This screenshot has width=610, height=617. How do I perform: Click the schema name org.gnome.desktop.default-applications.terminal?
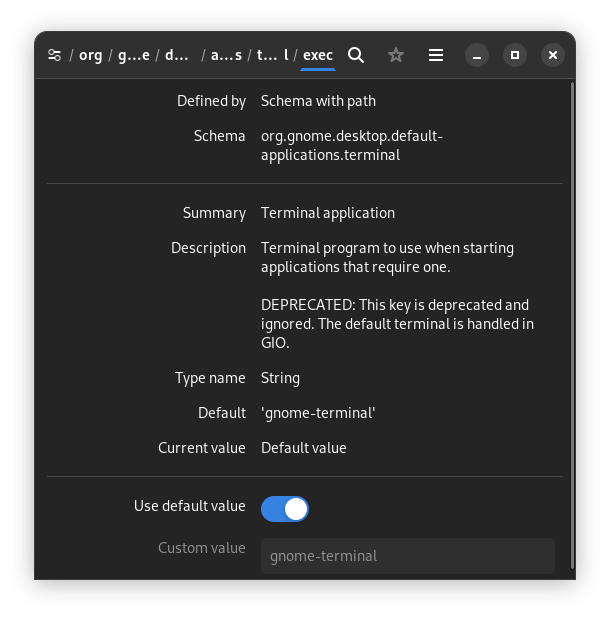[351, 146]
